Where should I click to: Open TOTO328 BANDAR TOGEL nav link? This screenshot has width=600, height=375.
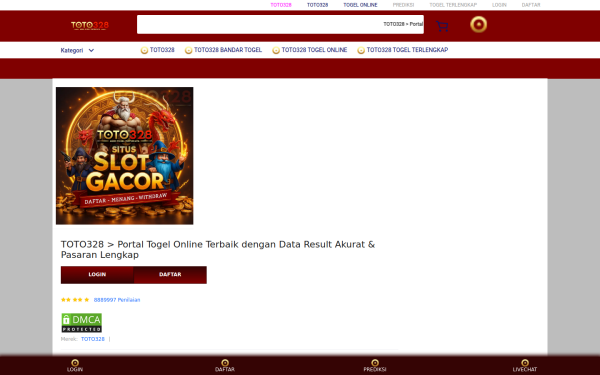(228, 50)
